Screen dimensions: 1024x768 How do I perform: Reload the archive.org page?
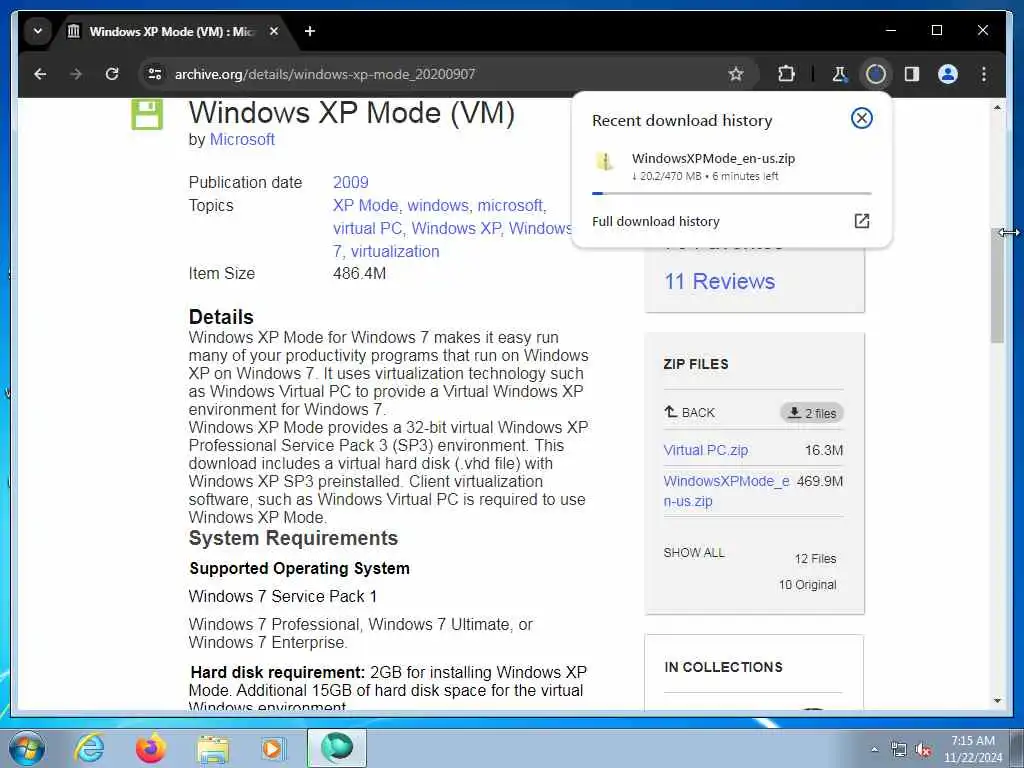112,74
